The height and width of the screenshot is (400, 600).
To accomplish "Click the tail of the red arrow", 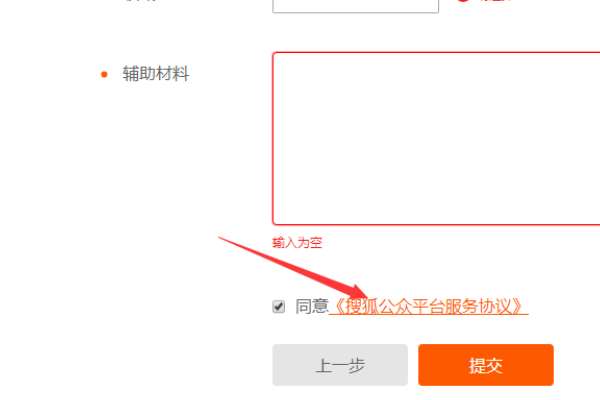I will tap(222, 239).
